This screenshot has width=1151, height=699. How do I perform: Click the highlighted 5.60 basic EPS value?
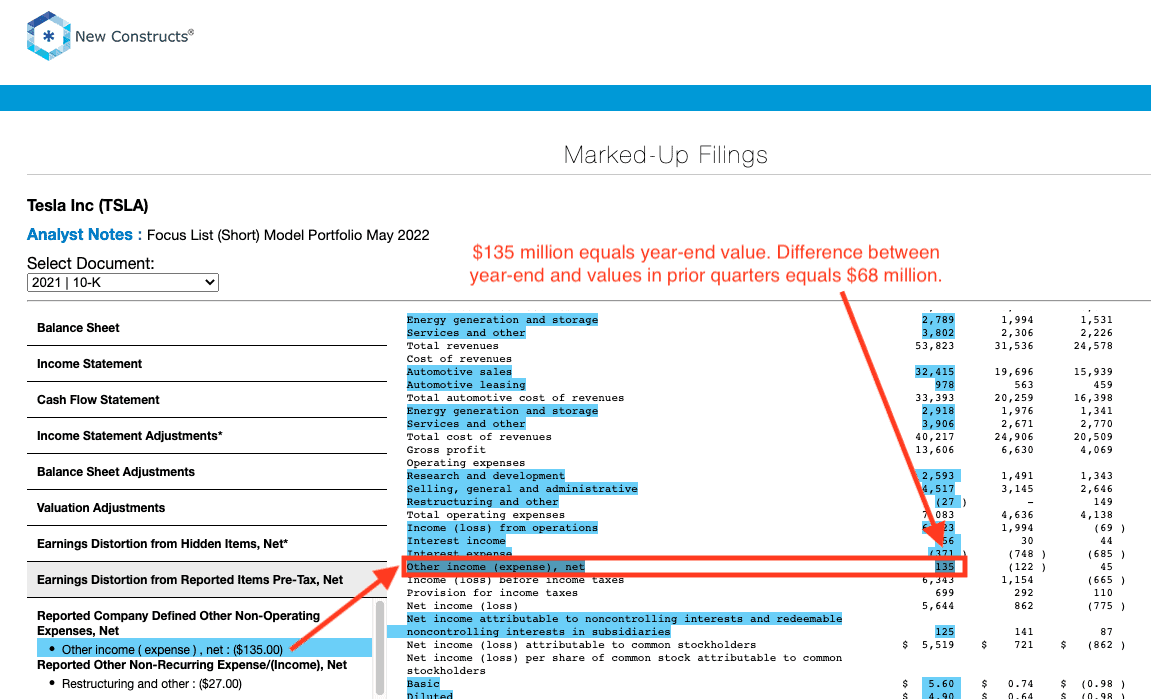point(941,684)
